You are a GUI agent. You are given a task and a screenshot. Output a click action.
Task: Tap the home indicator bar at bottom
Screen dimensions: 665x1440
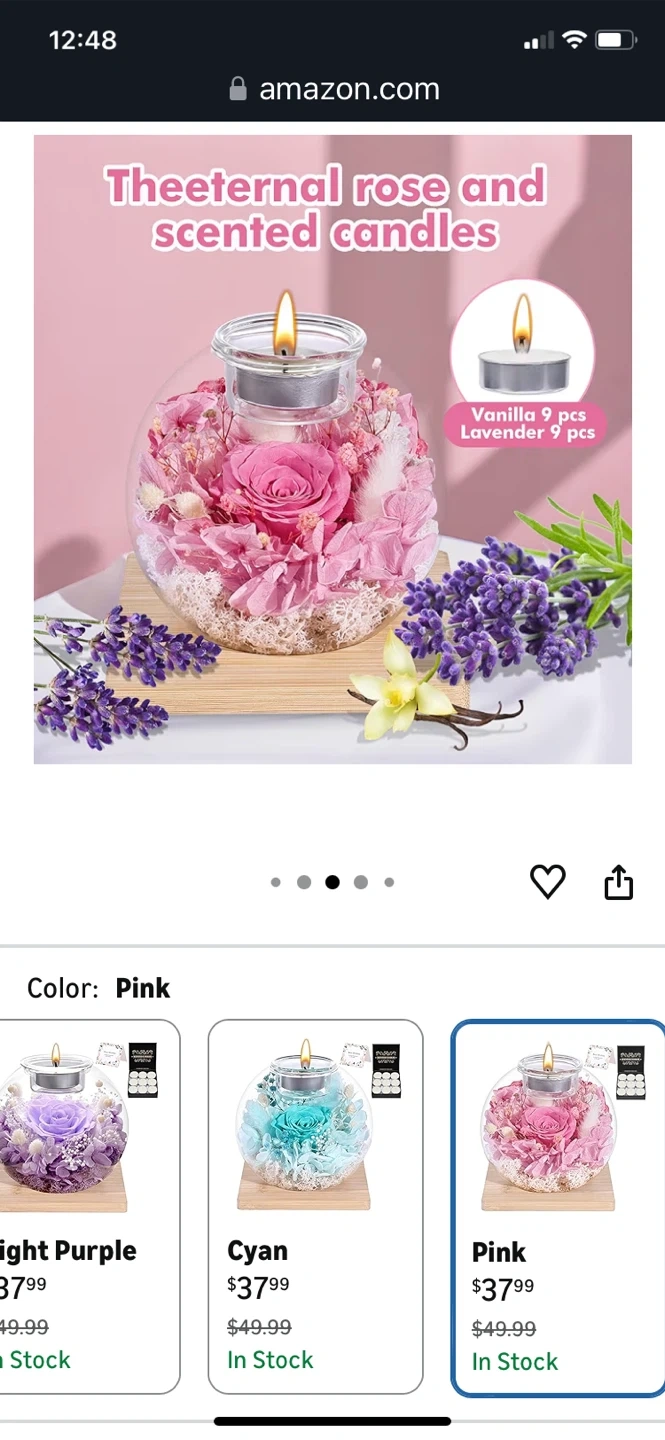click(x=332, y=1421)
